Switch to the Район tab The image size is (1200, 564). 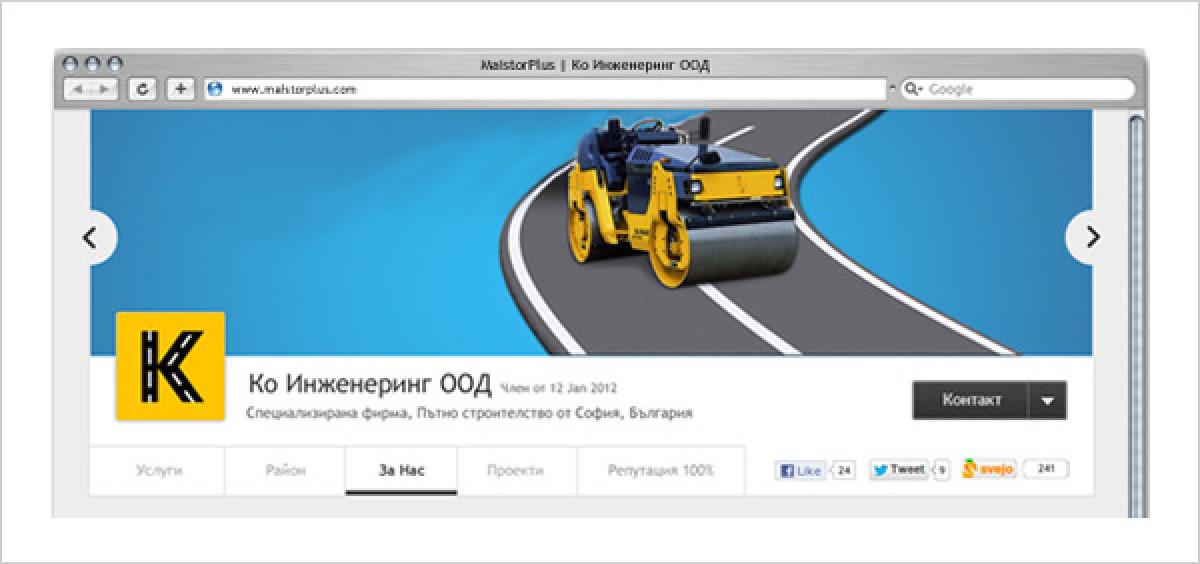tap(285, 470)
